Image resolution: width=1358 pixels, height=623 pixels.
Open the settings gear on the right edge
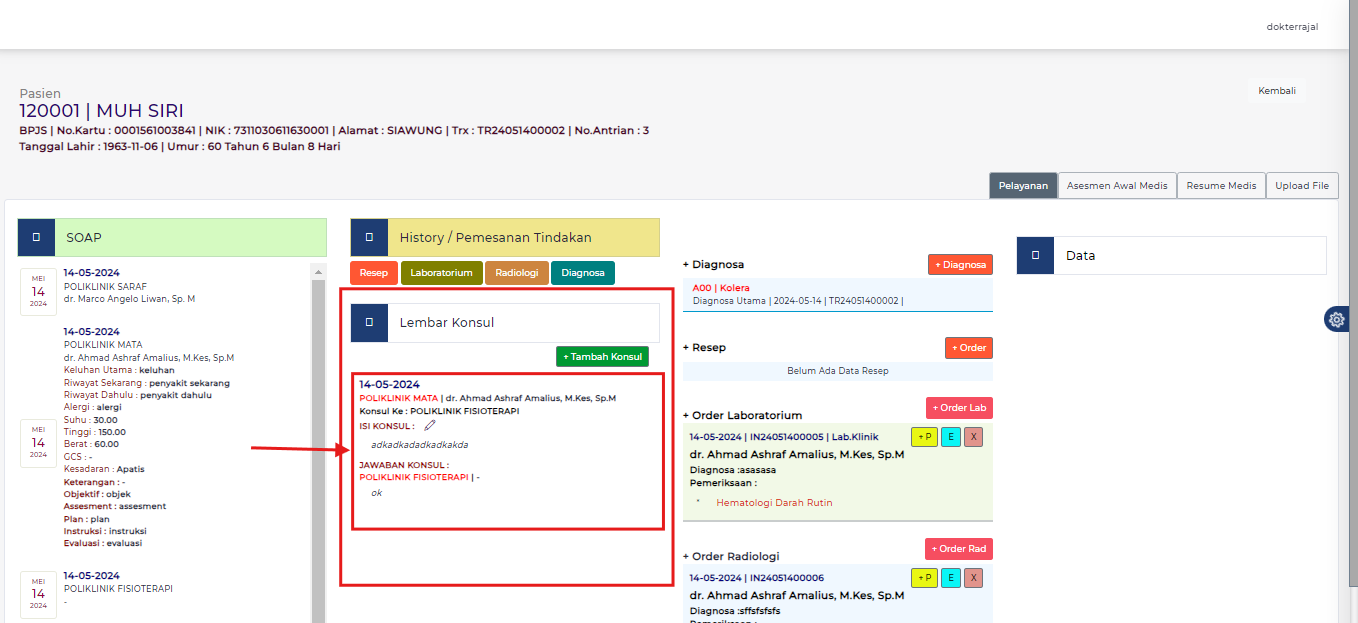pos(1336,319)
